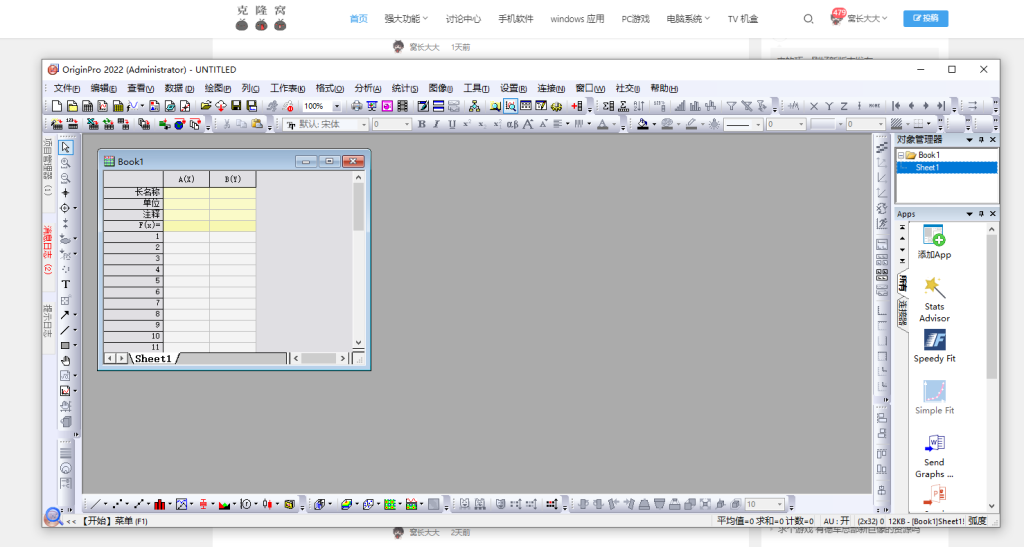Screen dimensions: 1024x547
Task: Open the Send Graphs app
Action: [x=934, y=457]
